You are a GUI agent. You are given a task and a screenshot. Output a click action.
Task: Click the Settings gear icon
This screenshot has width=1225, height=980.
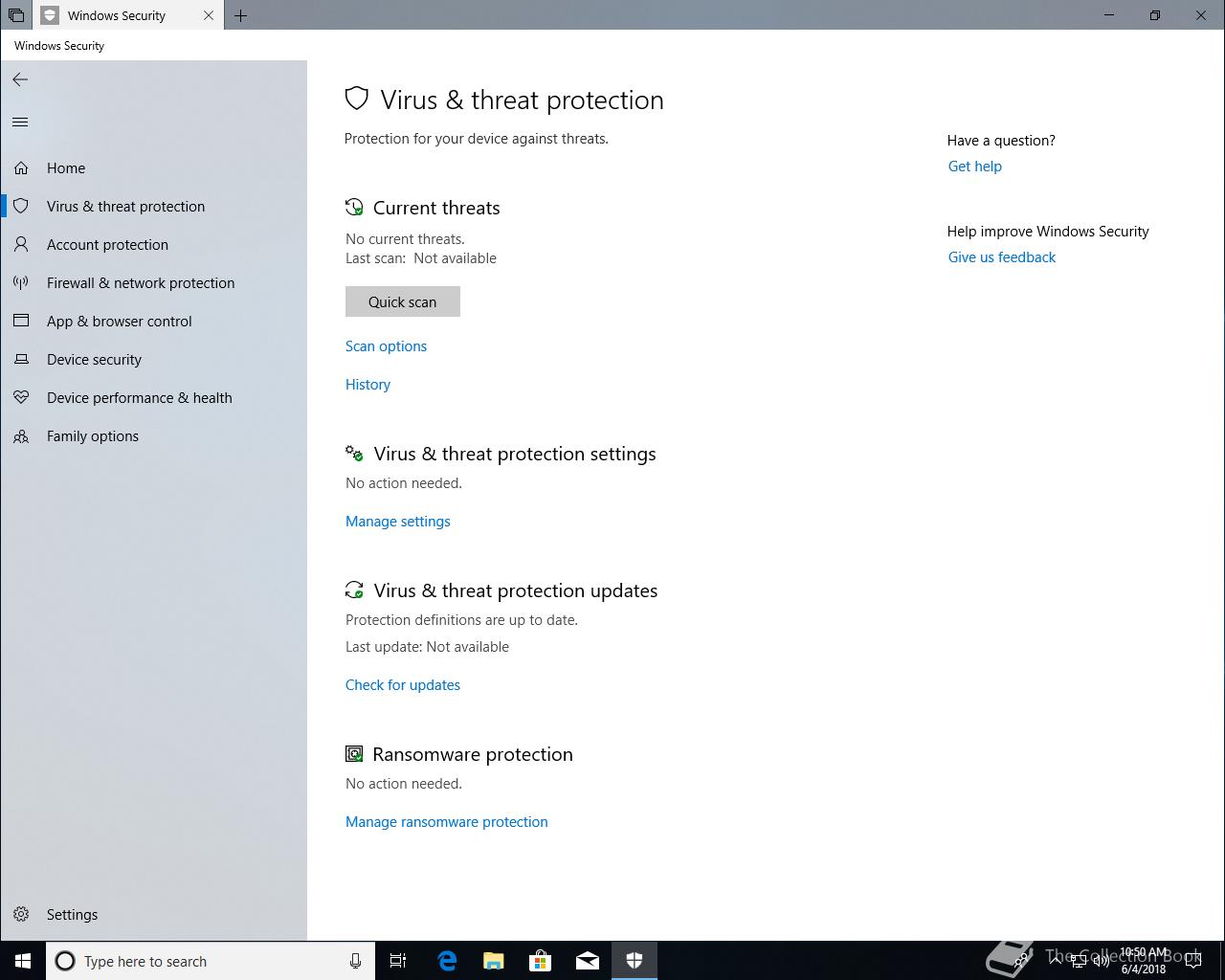(21, 914)
